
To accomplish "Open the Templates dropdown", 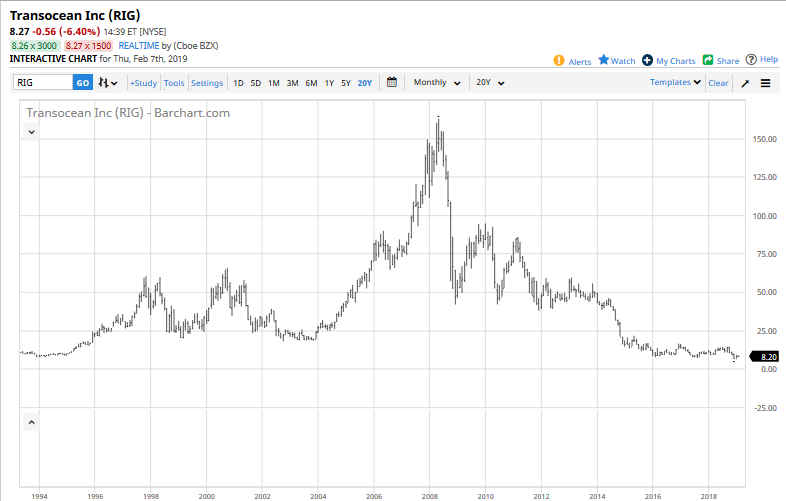I will click(x=675, y=83).
